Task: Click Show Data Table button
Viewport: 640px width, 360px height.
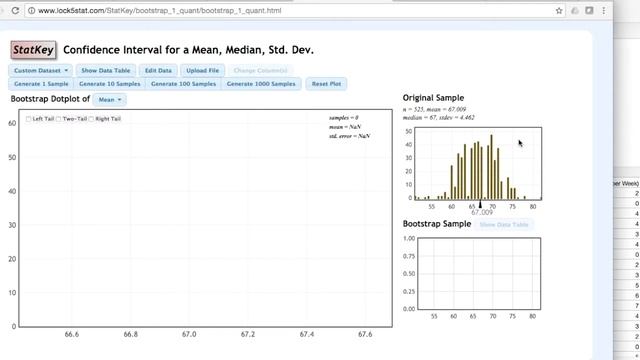Action: [105, 71]
